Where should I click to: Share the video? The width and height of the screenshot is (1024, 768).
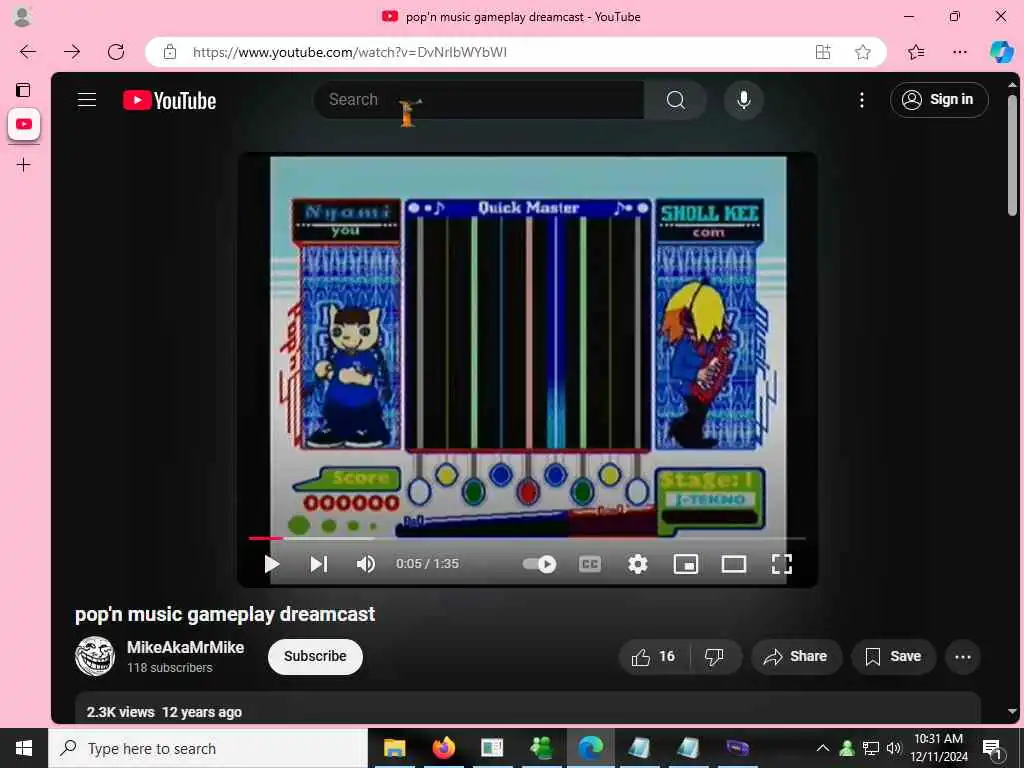(x=796, y=656)
